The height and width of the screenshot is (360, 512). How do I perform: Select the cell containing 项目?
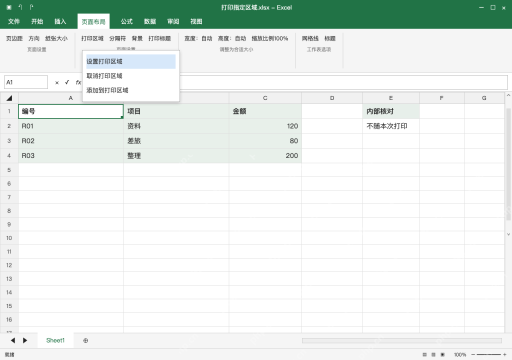tap(176, 111)
